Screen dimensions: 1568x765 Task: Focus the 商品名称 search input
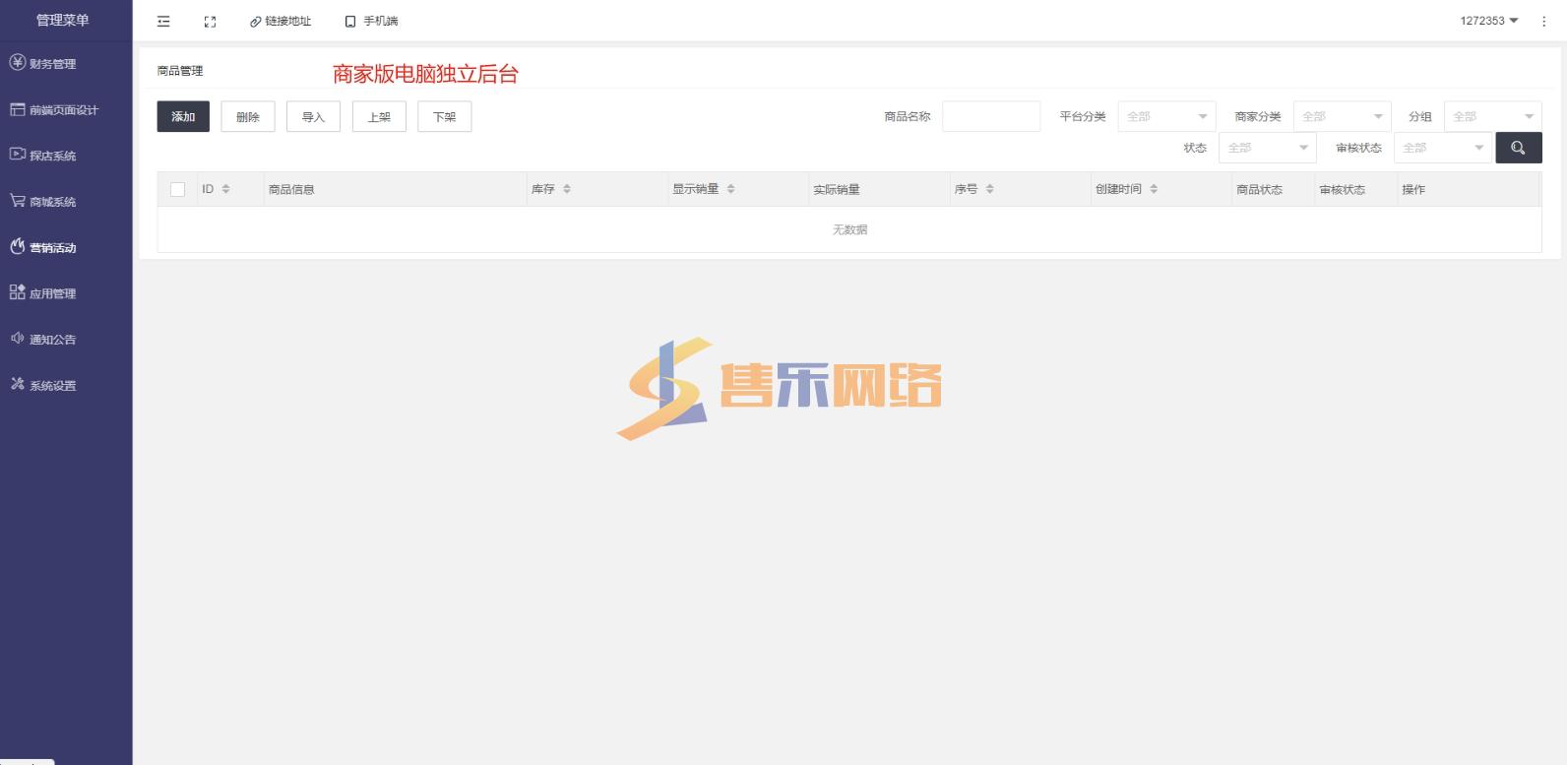click(x=991, y=116)
